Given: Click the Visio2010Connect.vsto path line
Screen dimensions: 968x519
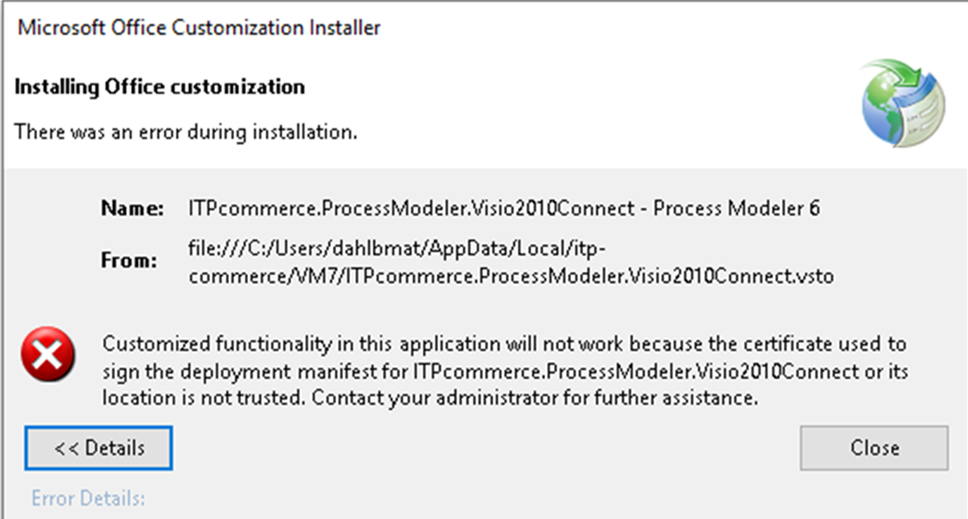Looking at the screenshot, I should pyautogui.click(x=511, y=276).
